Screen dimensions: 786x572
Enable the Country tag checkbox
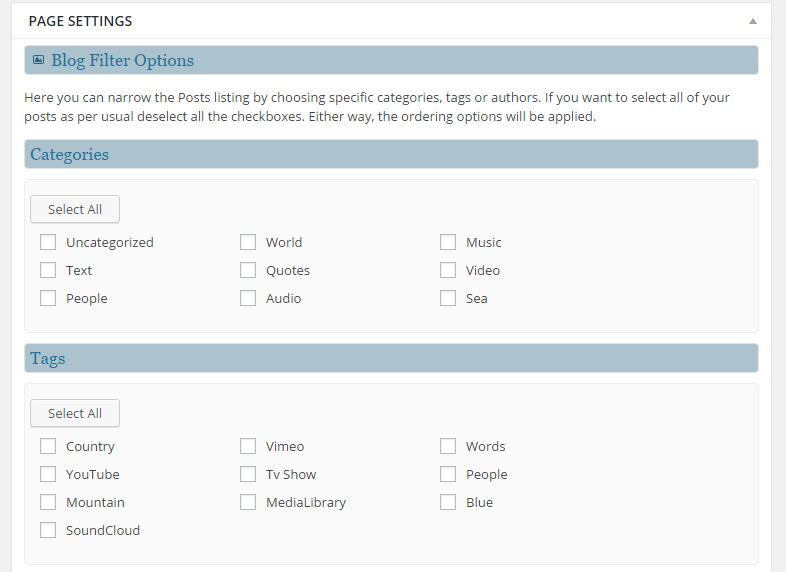[x=48, y=446]
